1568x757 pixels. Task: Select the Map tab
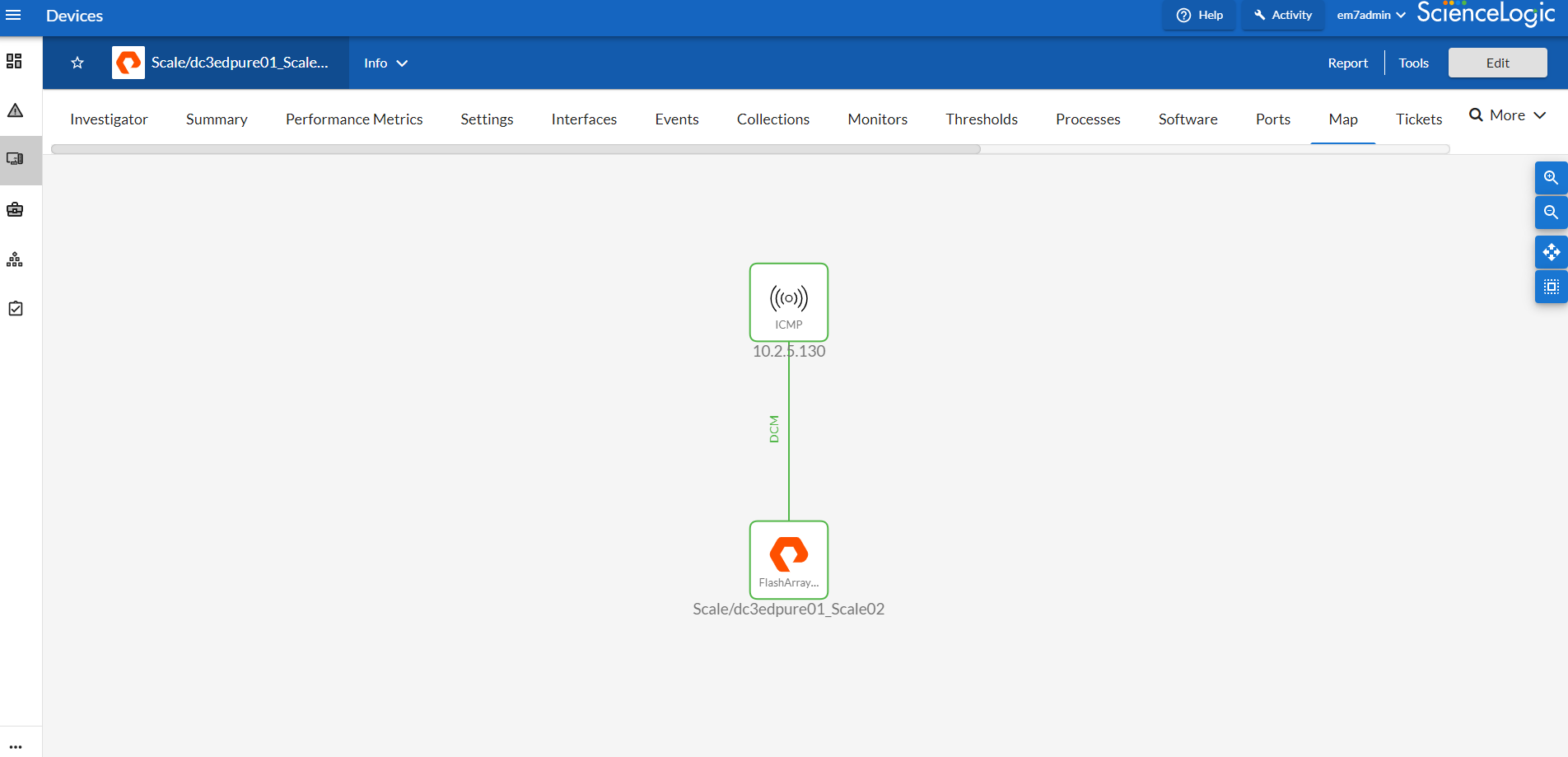pos(1343,119)
